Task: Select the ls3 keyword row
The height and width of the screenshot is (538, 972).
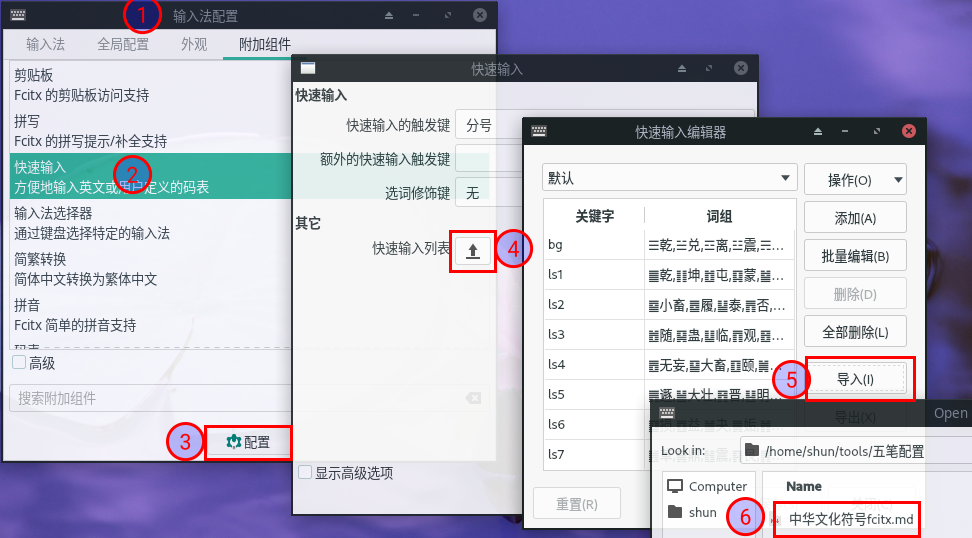Action: (x=669, y=335)
